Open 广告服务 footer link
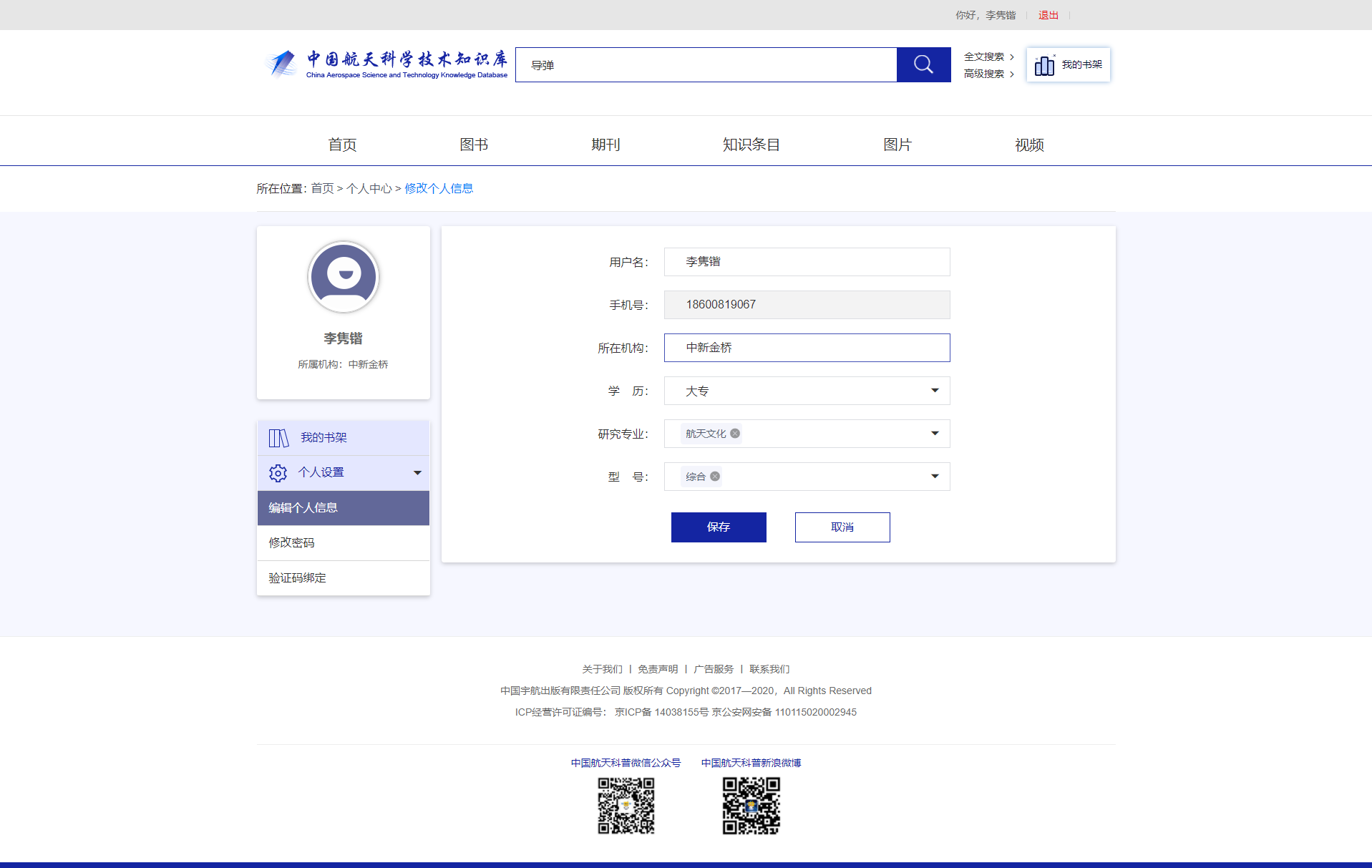The image size is (1372, 868). pyautogui.click(x=714, y=669)
